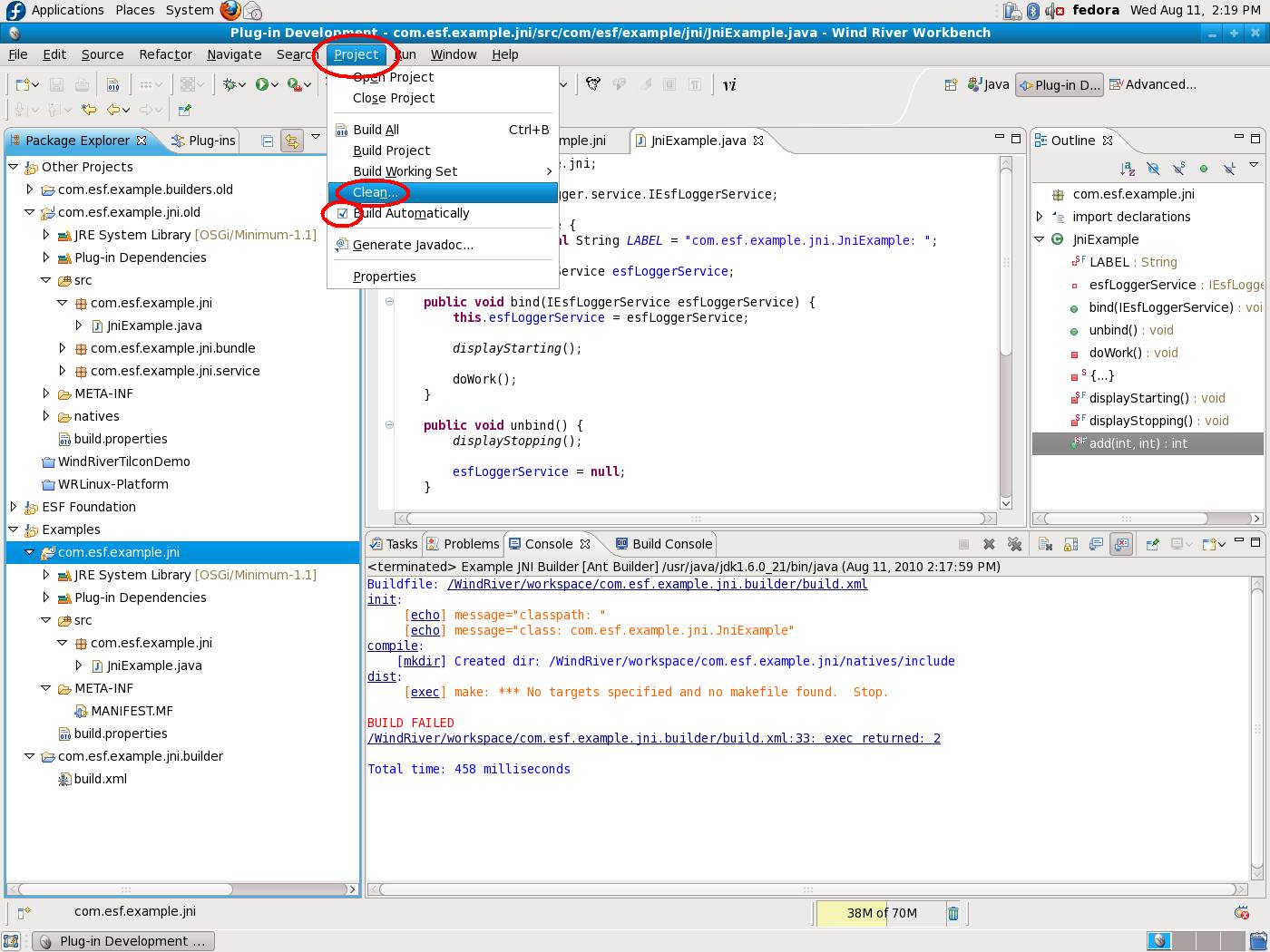Screen dimensions: 1270x952
Task: Expand import declarations in Outline
Action: click(1040, 217)
